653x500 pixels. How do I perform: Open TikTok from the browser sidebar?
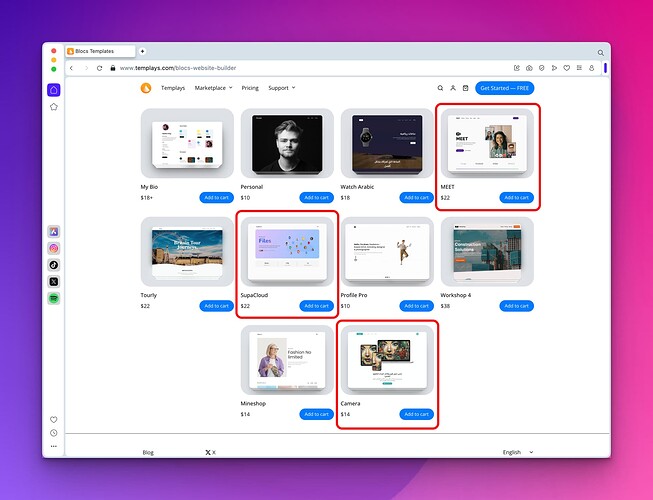coord(54,265)
